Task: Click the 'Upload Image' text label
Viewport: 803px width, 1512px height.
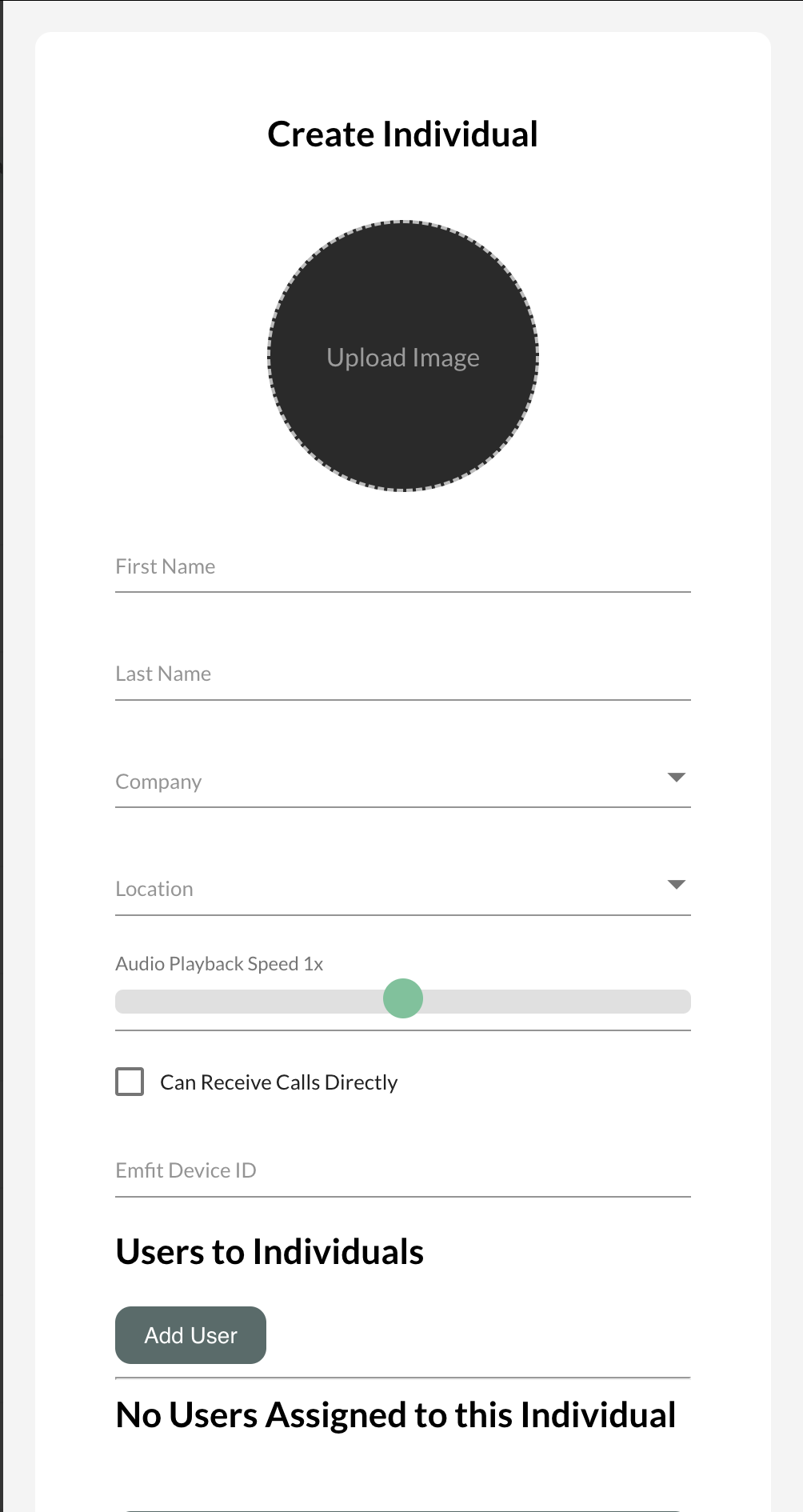Action: pos(403,358)
